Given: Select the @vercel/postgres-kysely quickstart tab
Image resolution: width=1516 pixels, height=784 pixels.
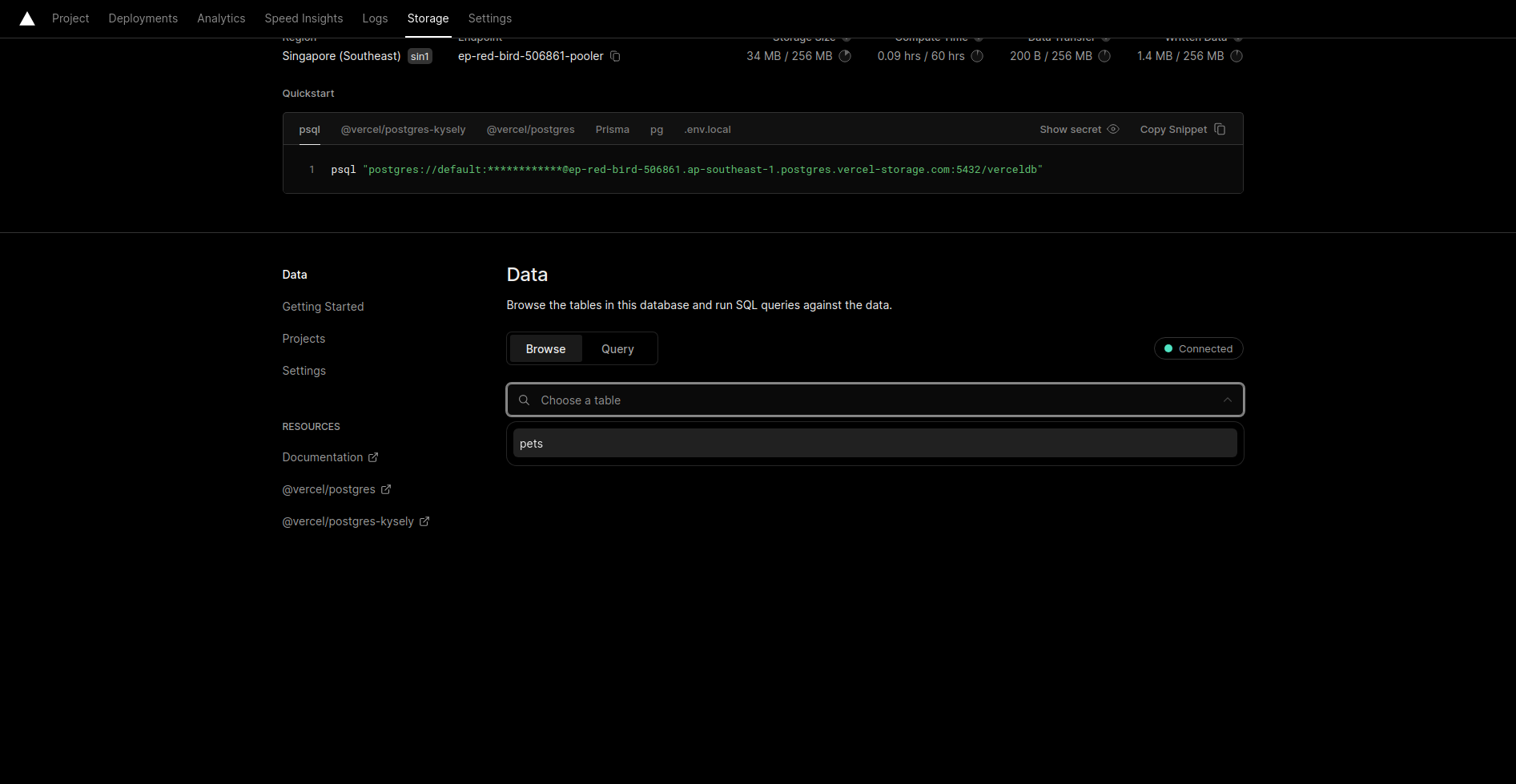Looking at the screenshot, I should (x=403, y=130).
